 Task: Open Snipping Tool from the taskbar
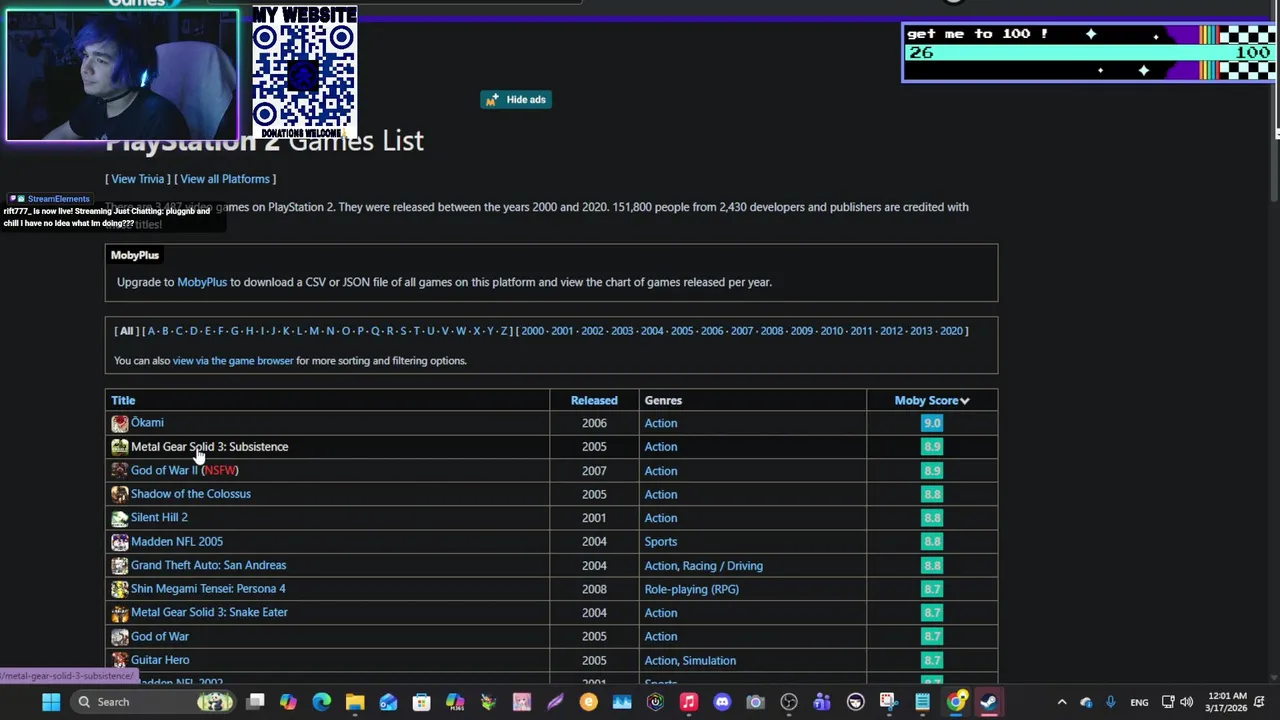coord(888,702)
